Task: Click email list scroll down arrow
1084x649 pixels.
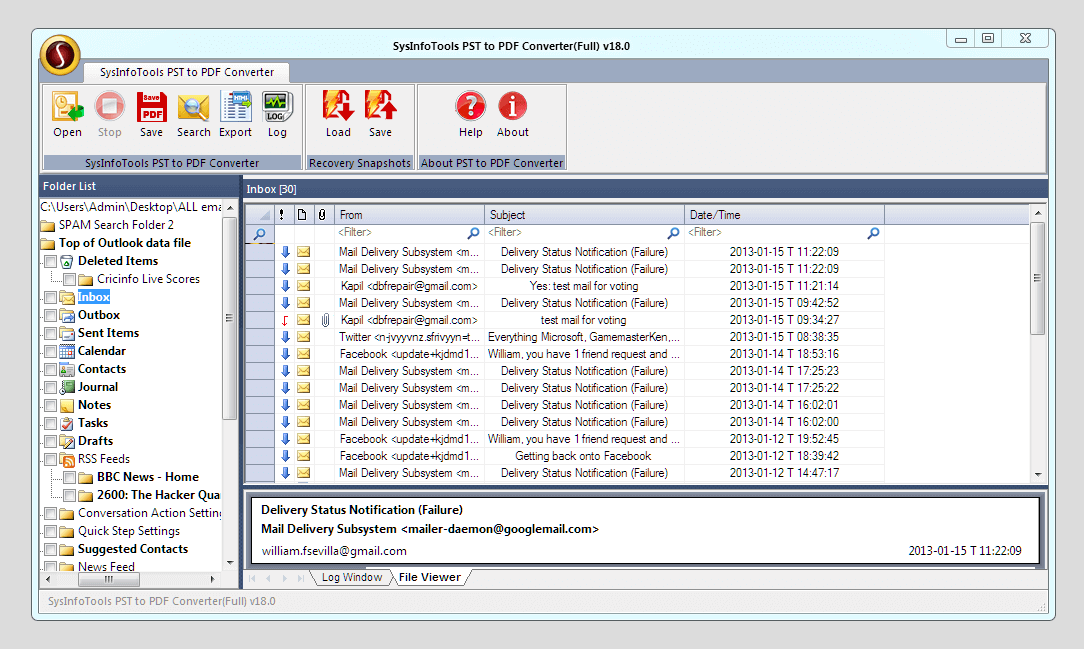Action: tap(1038, 475)
